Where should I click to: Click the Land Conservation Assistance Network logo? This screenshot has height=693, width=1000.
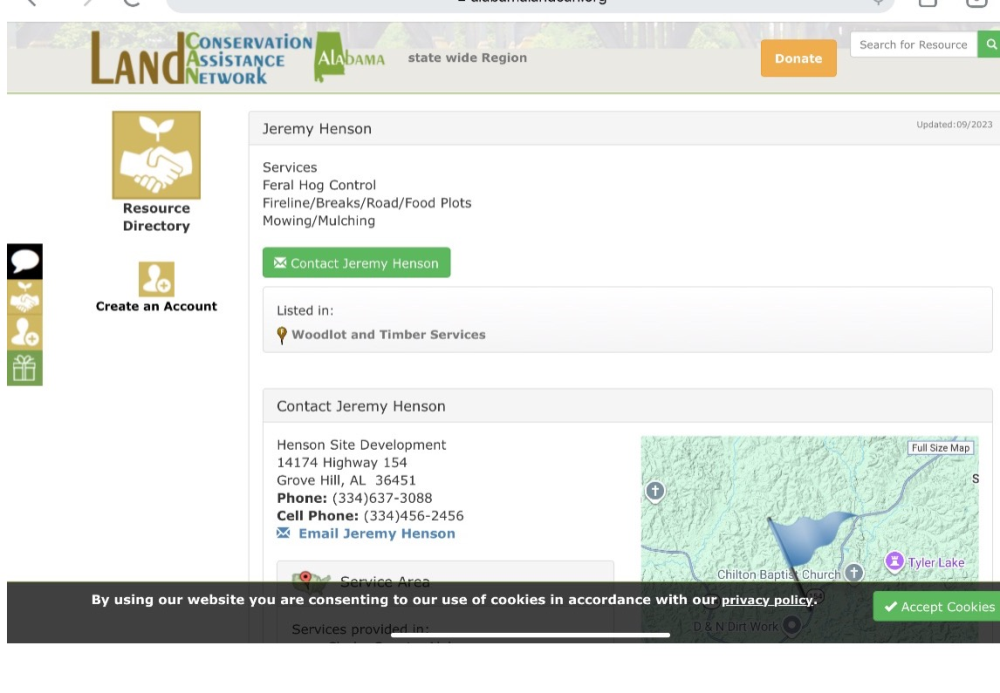(200, 59)
